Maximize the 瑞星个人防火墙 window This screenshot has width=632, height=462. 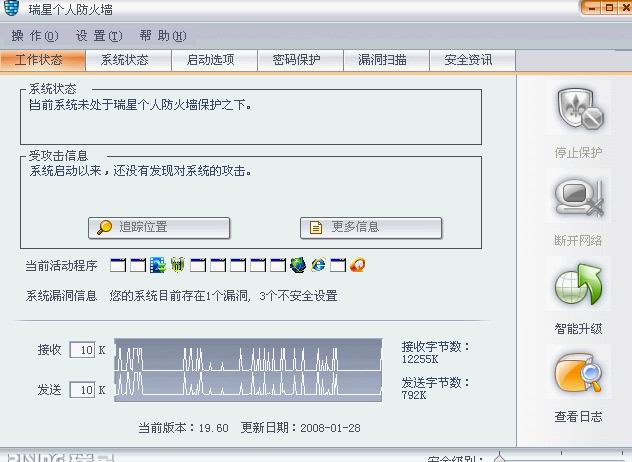coord(609,8)
